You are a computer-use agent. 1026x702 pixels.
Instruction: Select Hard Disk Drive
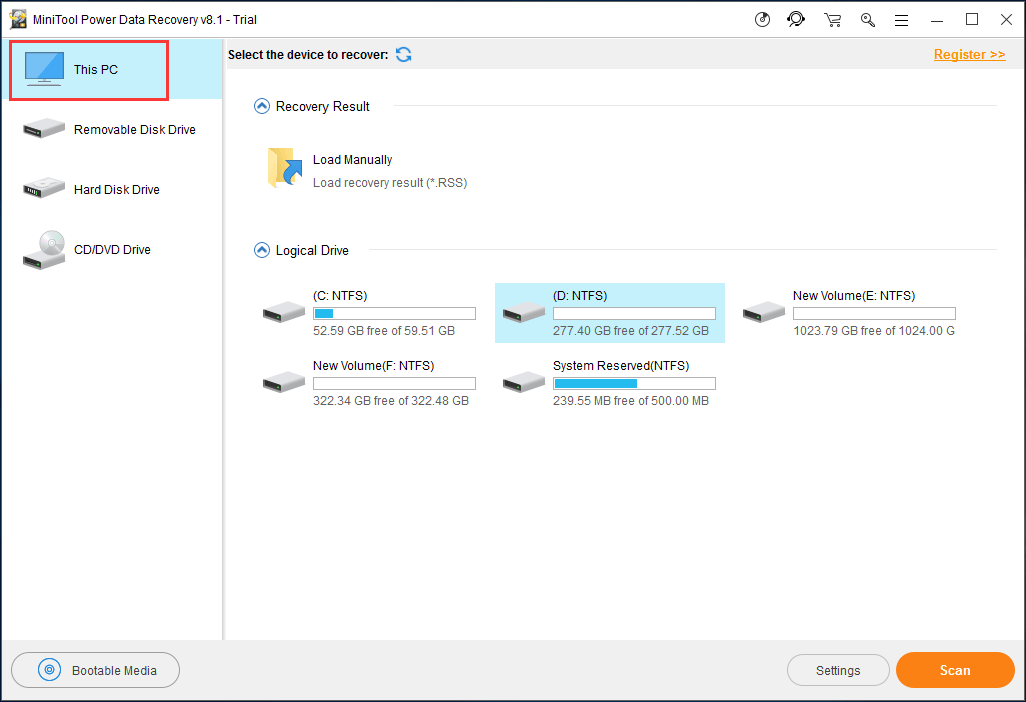[113, 190]
